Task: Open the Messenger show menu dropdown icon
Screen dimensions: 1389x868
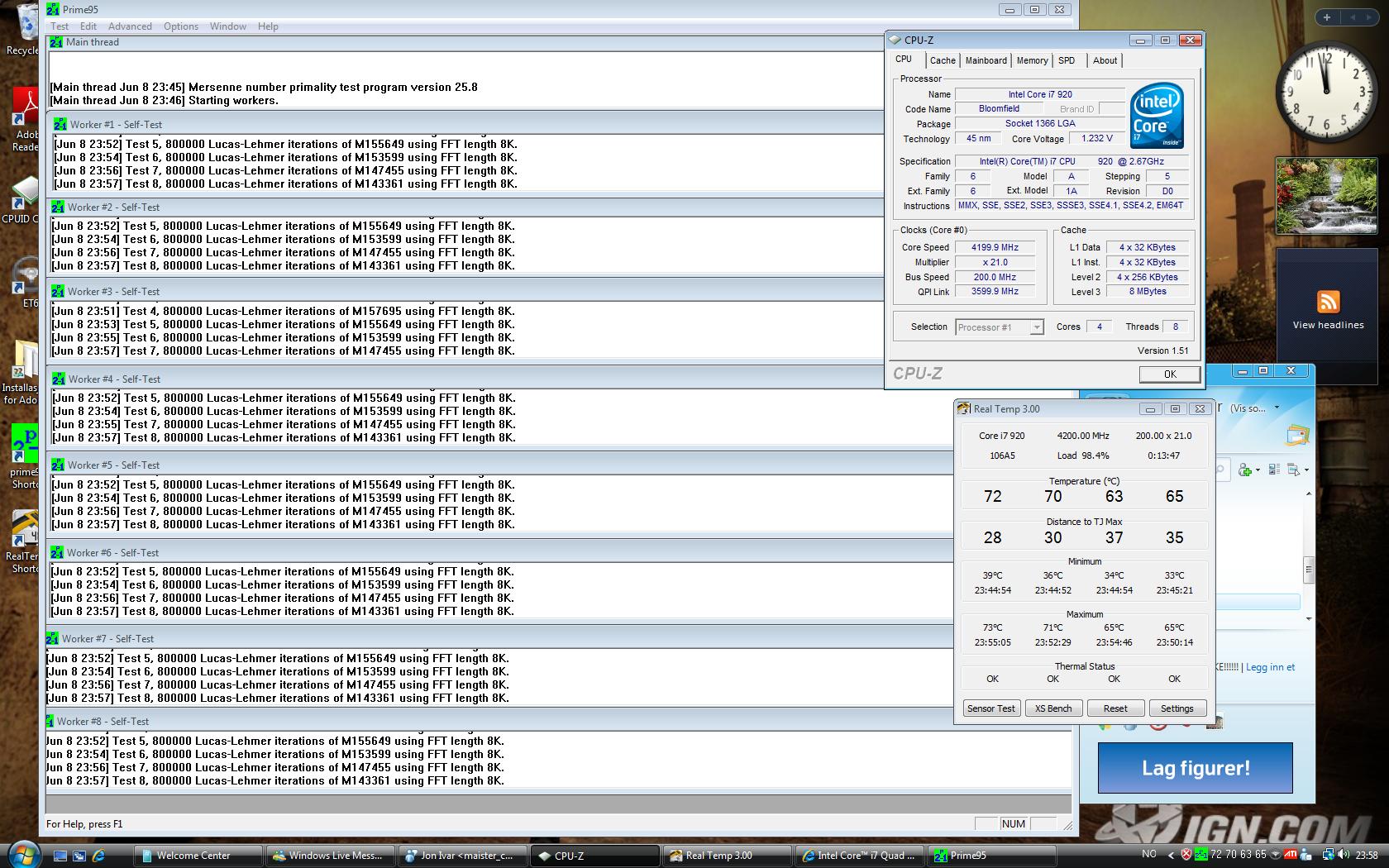Action: click(x=1294, y=470)
